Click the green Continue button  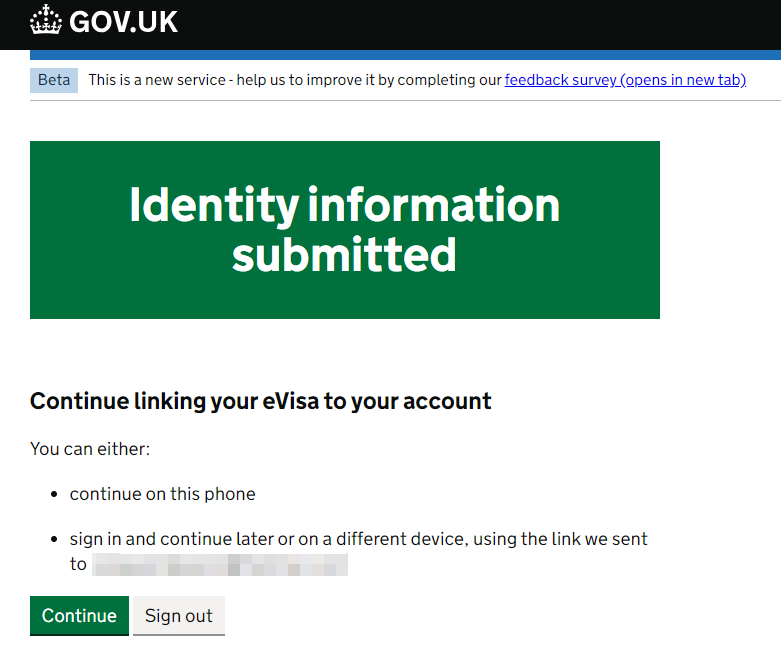[x=79, y=615]
